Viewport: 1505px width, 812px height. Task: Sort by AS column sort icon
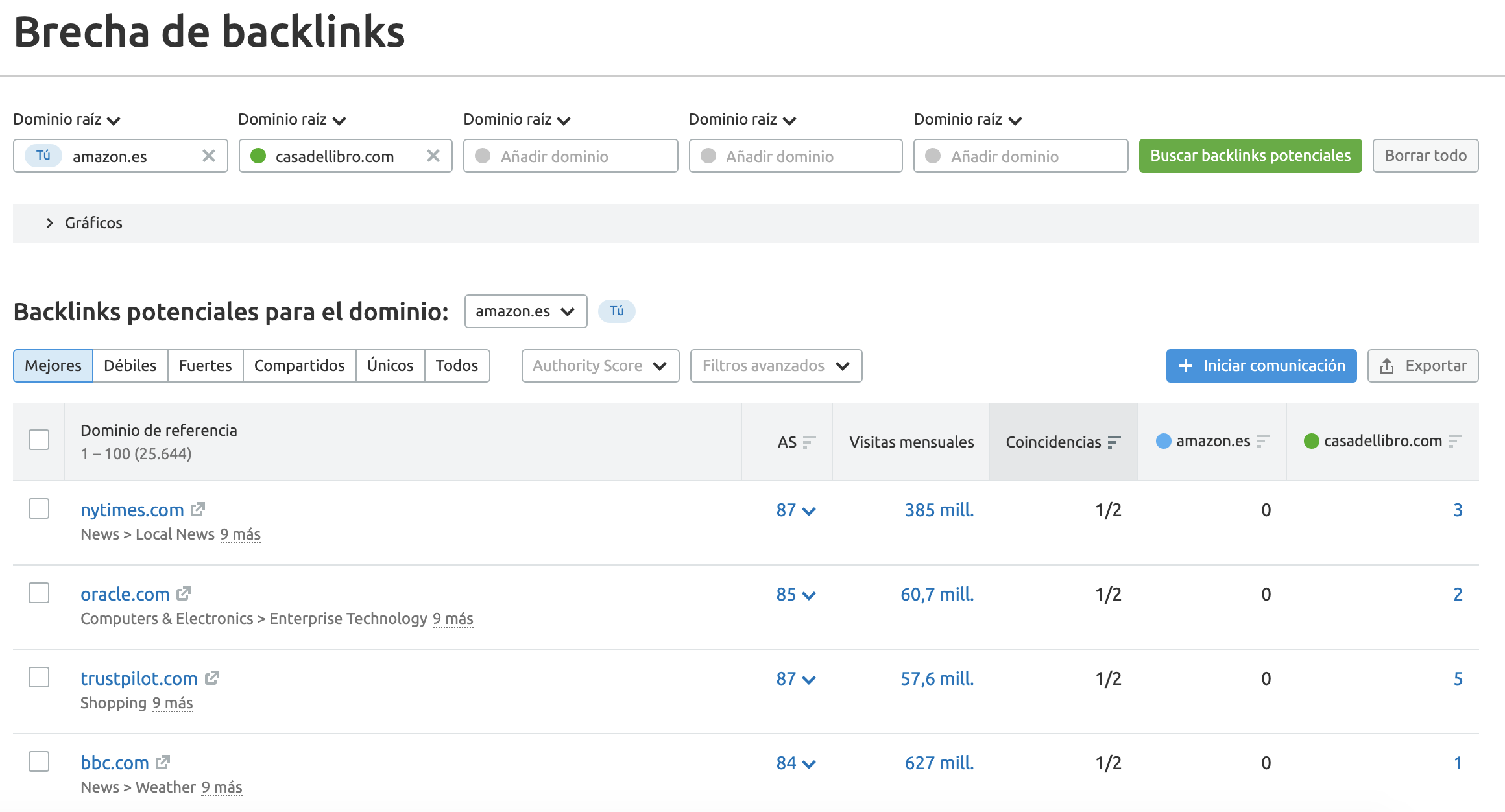coord(808,442)
